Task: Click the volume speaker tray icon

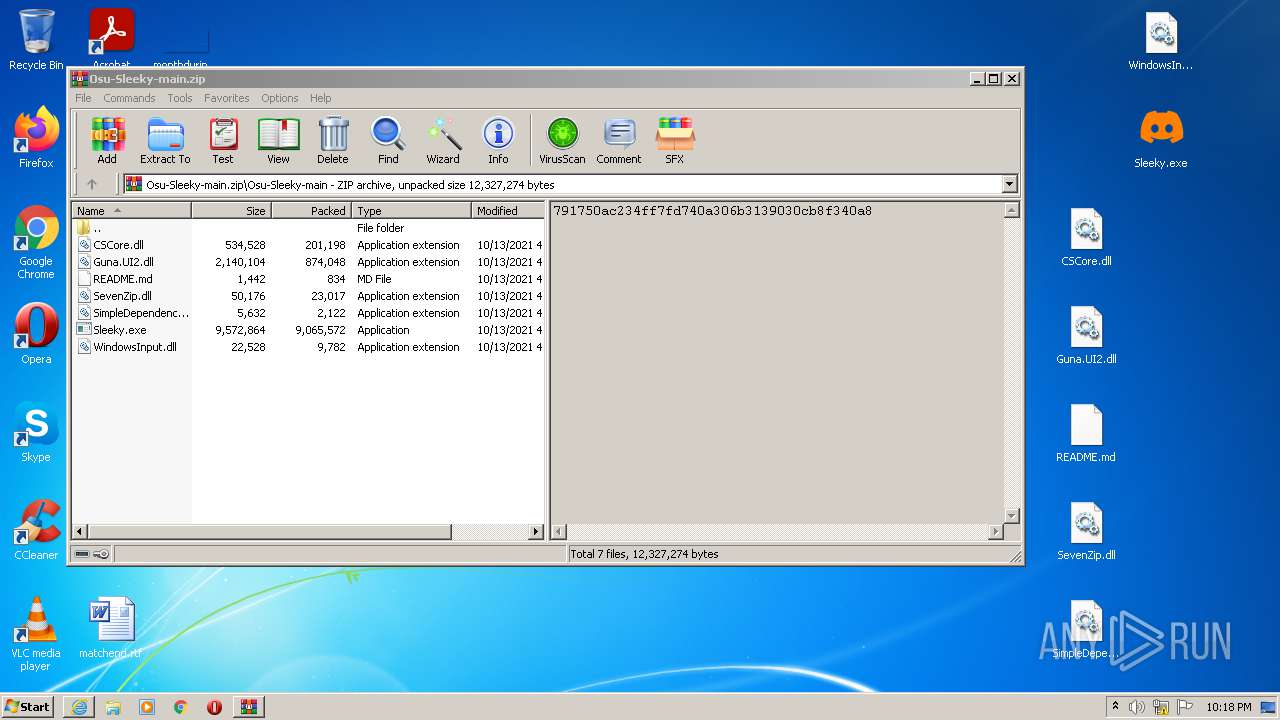Action: (1136, 707)
